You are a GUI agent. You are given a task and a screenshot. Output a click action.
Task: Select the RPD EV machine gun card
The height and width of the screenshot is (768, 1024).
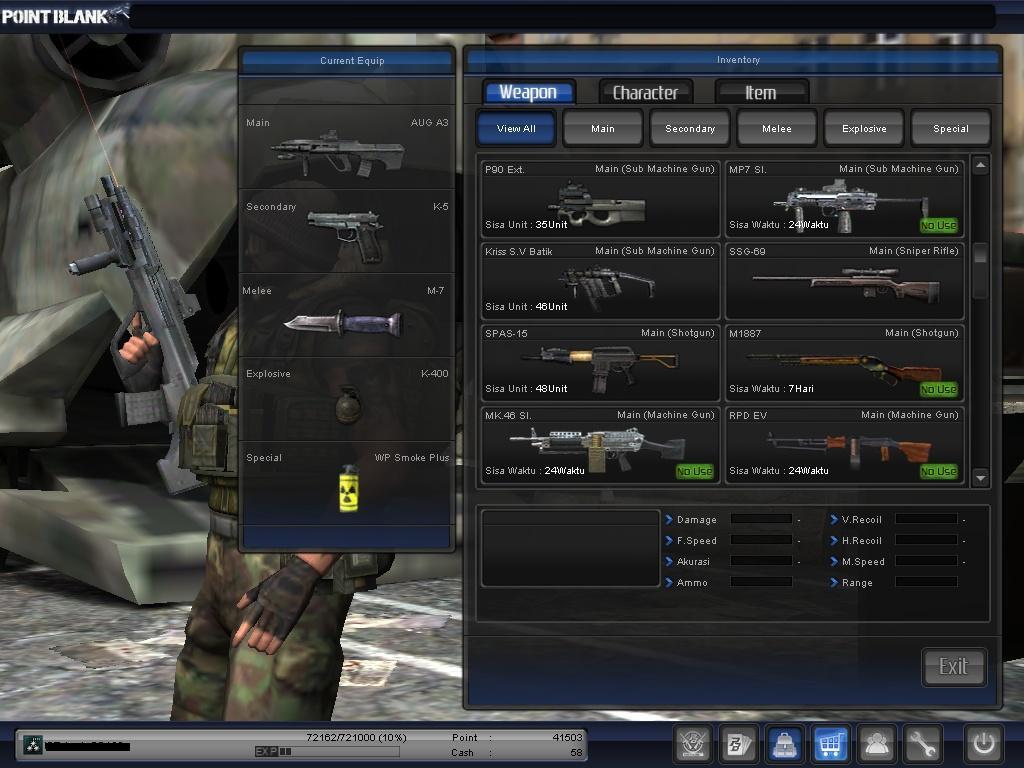click(844, 444)
